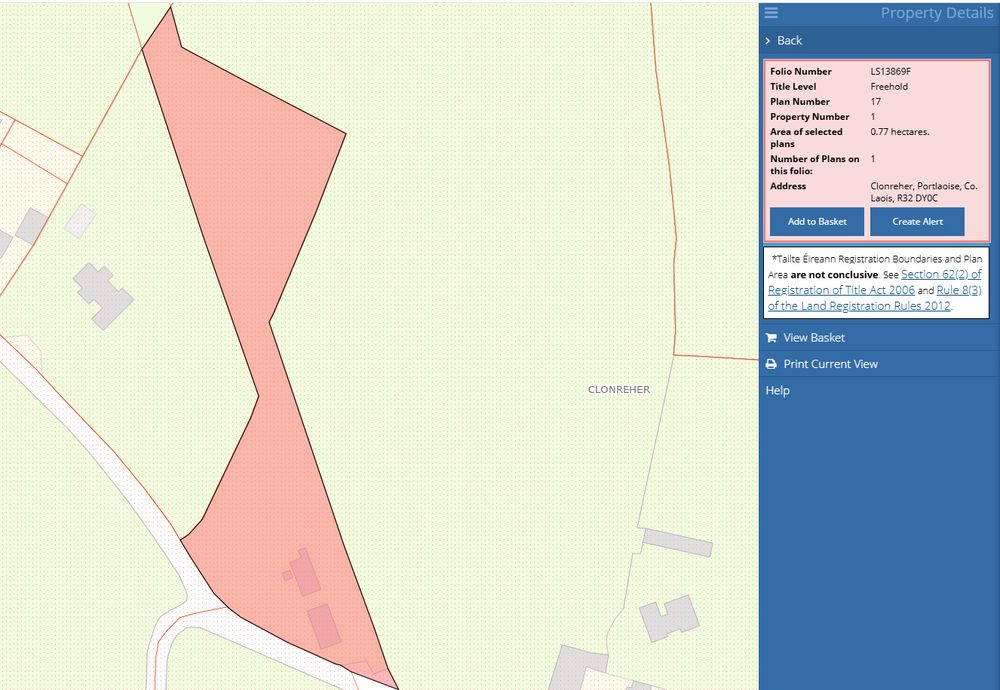The image size is (1000, 690).
Task: Click the upper building inside highlighted parcel
Action: (304, 571)
